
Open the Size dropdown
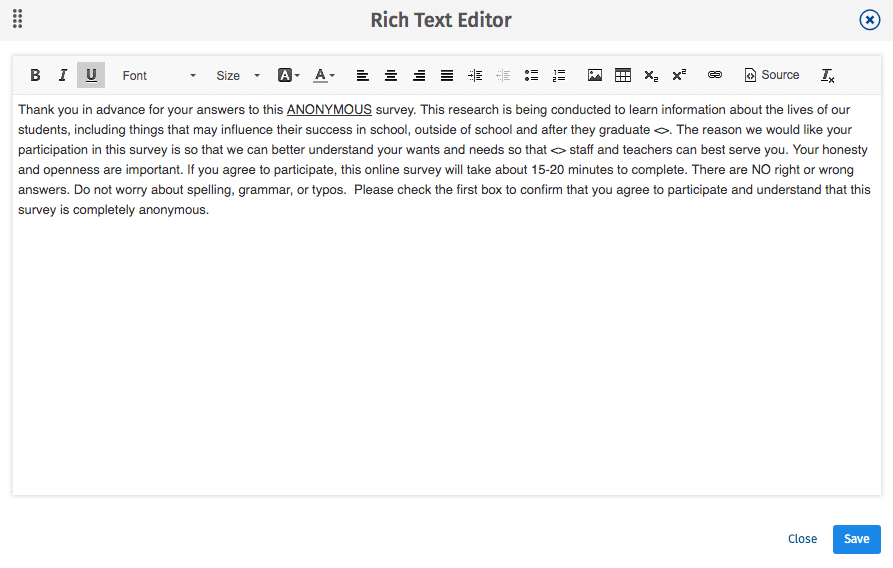point(237,75)
